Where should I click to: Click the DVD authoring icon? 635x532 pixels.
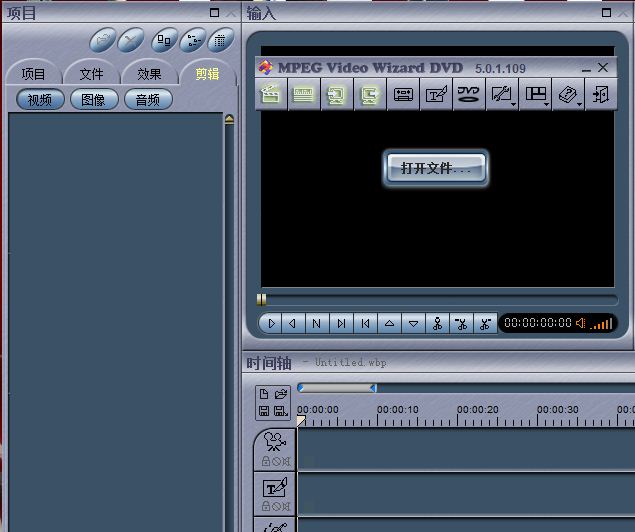[x=469, y=95]
